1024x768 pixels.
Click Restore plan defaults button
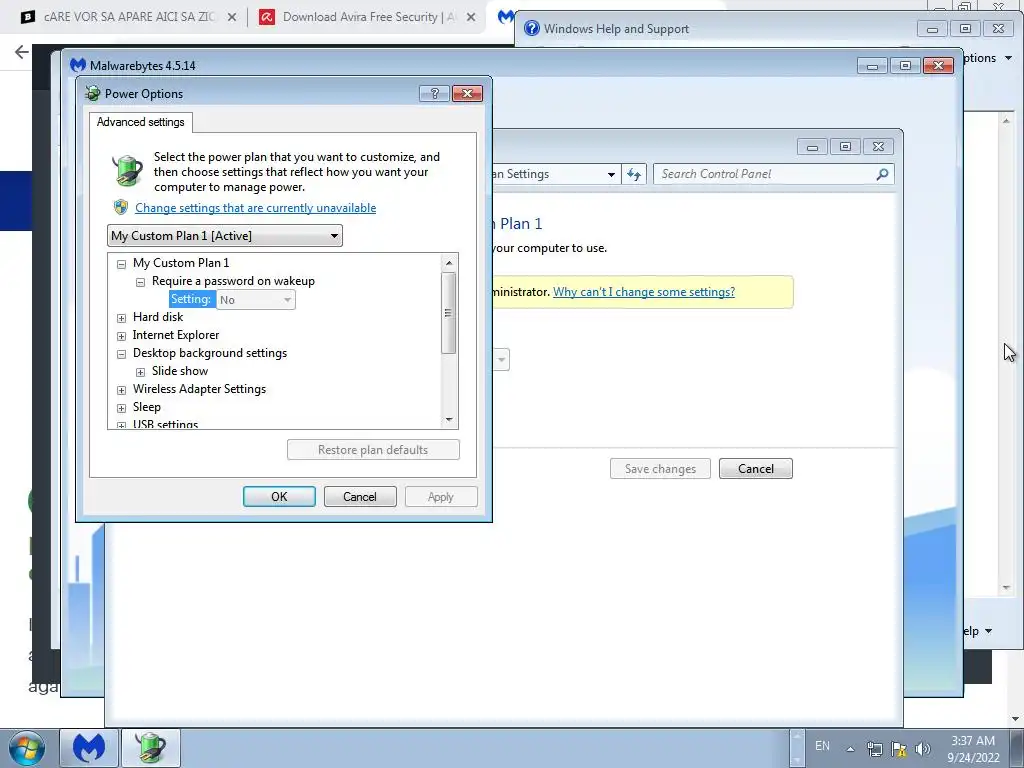click(x=373, y=449)
